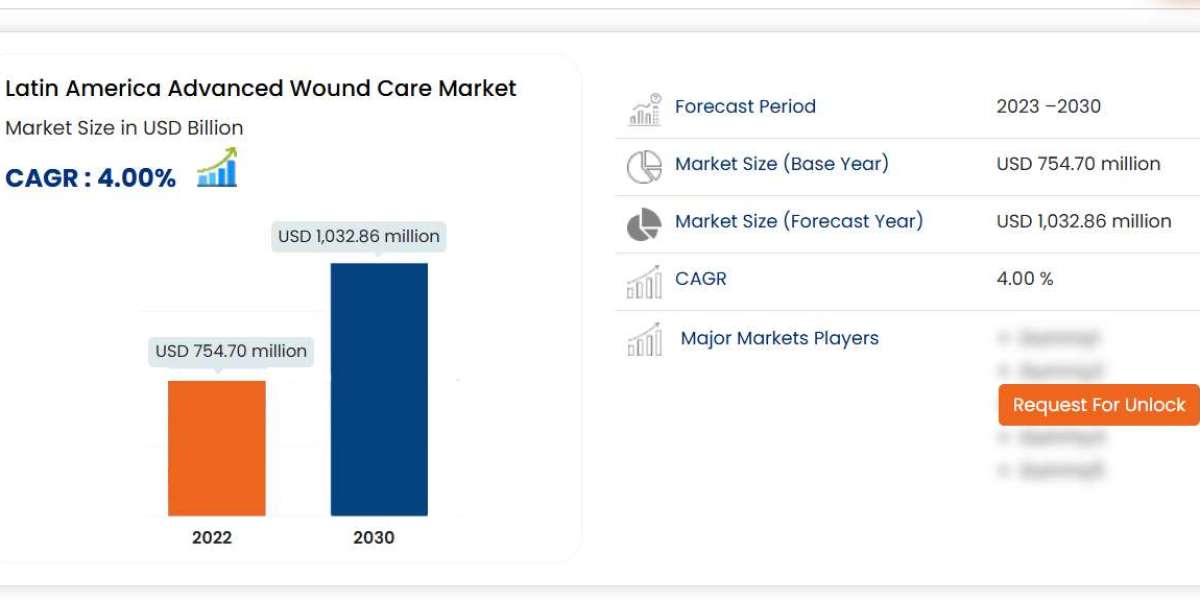Click the CAGR growth chart icon
This screenshot has height=600, width=1200.
217,168
